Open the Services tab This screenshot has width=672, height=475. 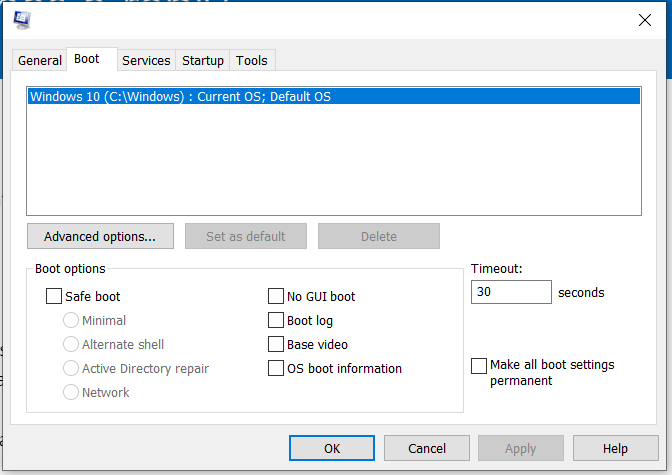pos(146,60)
